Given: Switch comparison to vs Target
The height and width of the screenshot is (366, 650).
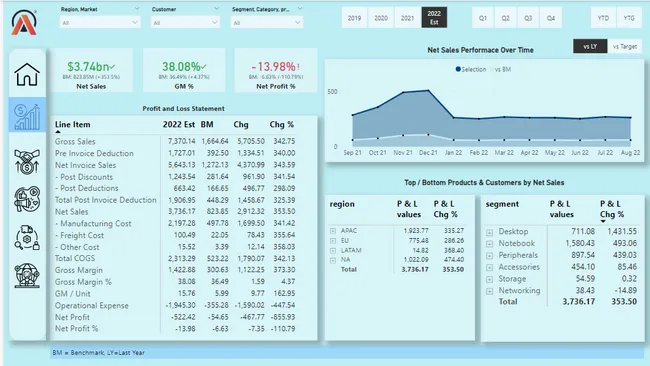Looking at the screenshot, I should [625, 46].
